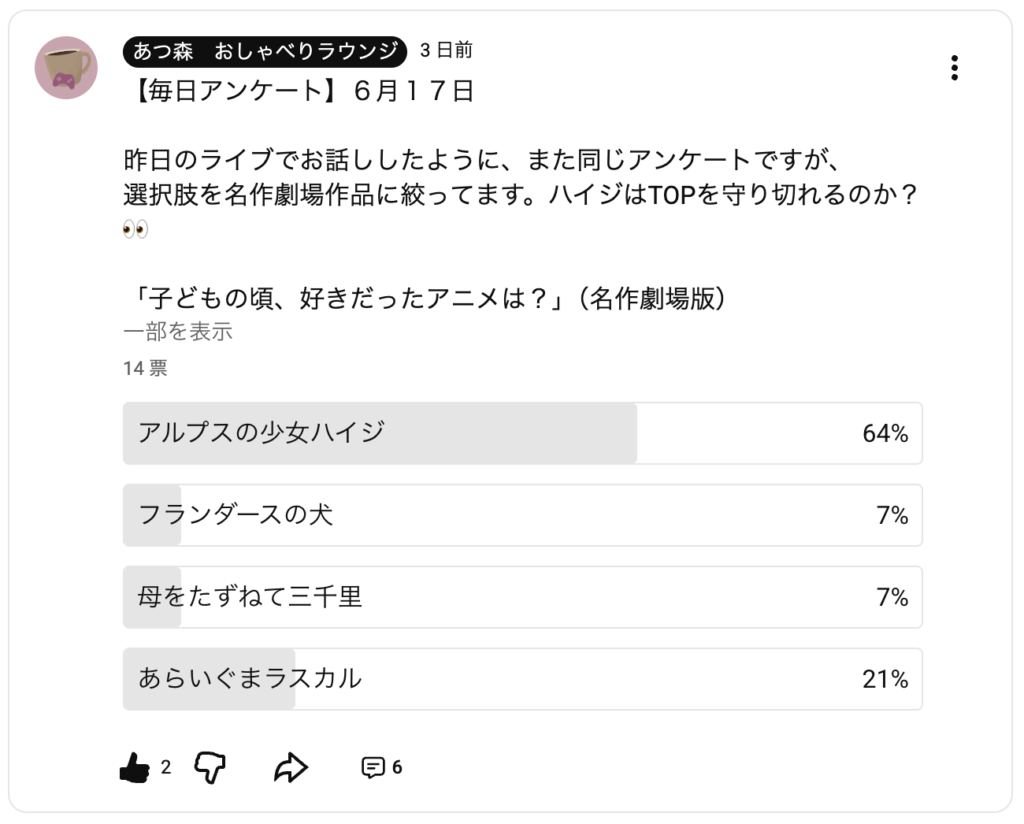Click the filled progress bar of ハイジ
1024x824 pixels.
coord(380,434)
